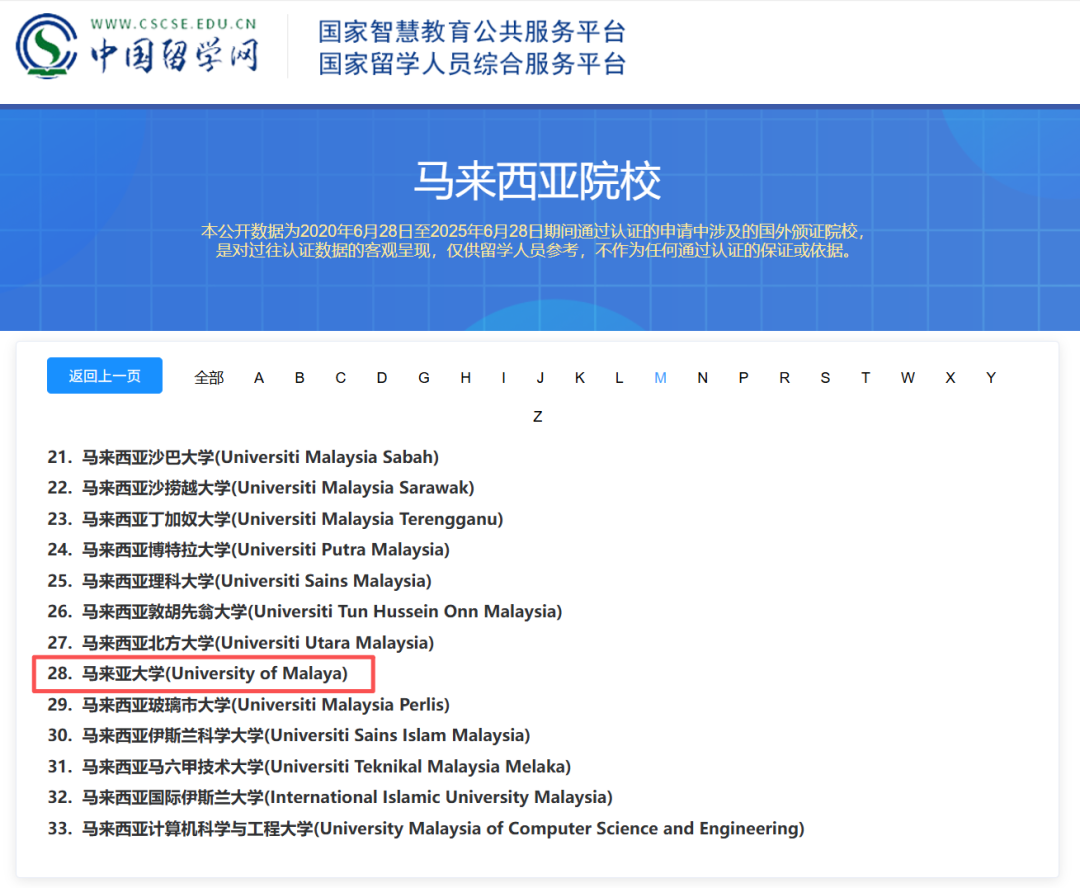Filter universities by letter C
Screen dimensions: 1080x888
click(340, 378)
